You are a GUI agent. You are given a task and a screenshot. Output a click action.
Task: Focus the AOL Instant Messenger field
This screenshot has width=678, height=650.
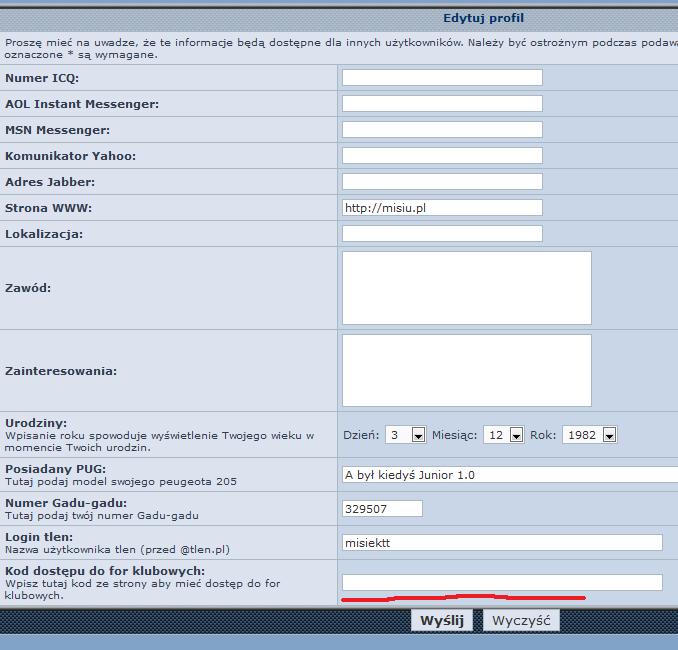[442, 104]
